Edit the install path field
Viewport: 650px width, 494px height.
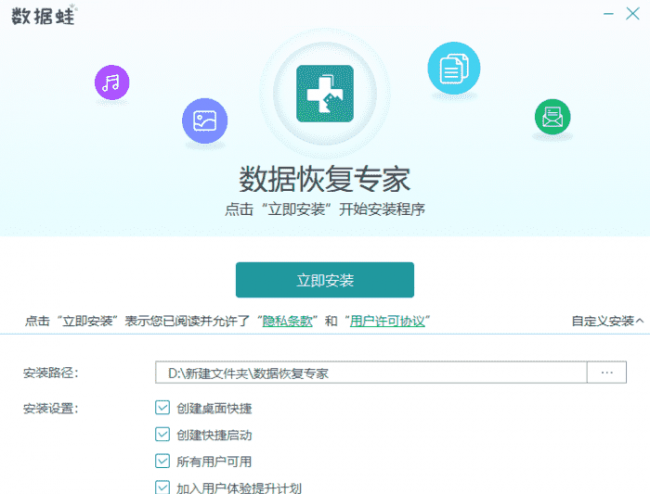point(371,373)
